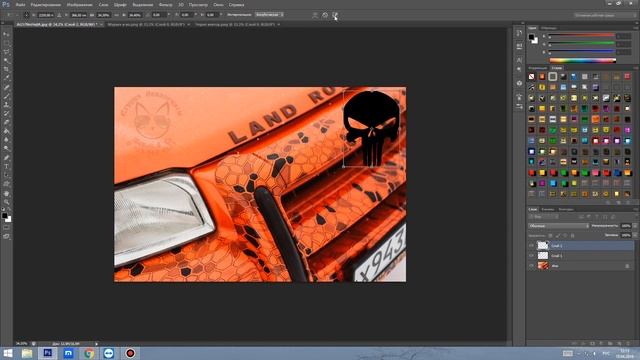Toggle lock all icon in Layers
Viewport: 640px width, 360px height.
[x=572, y=236]
